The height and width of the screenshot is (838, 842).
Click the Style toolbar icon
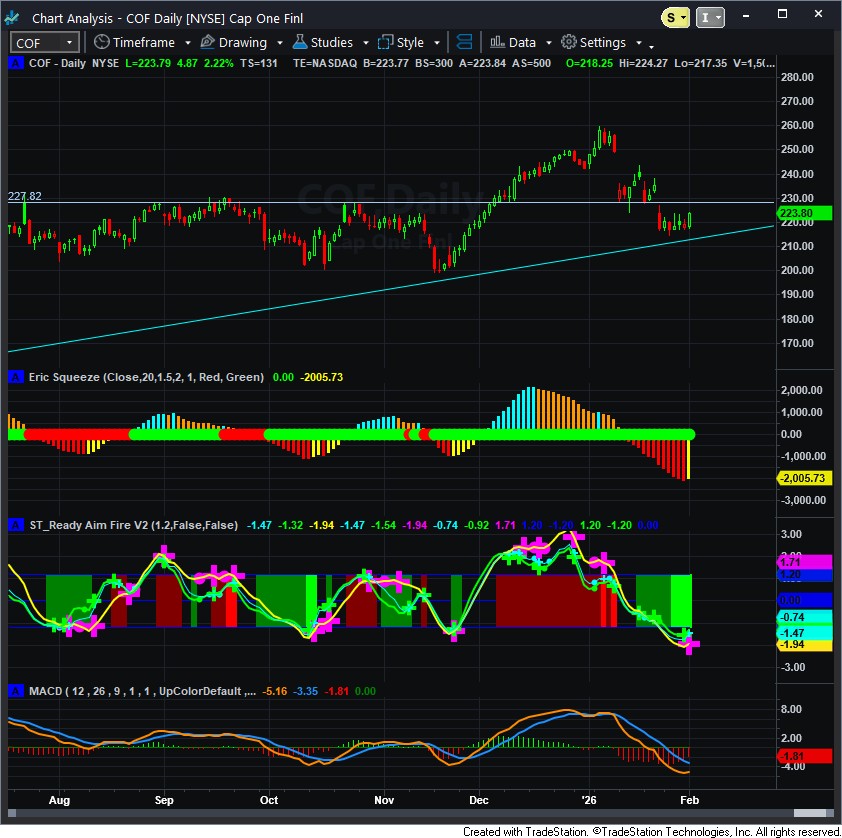coord(385,42)
